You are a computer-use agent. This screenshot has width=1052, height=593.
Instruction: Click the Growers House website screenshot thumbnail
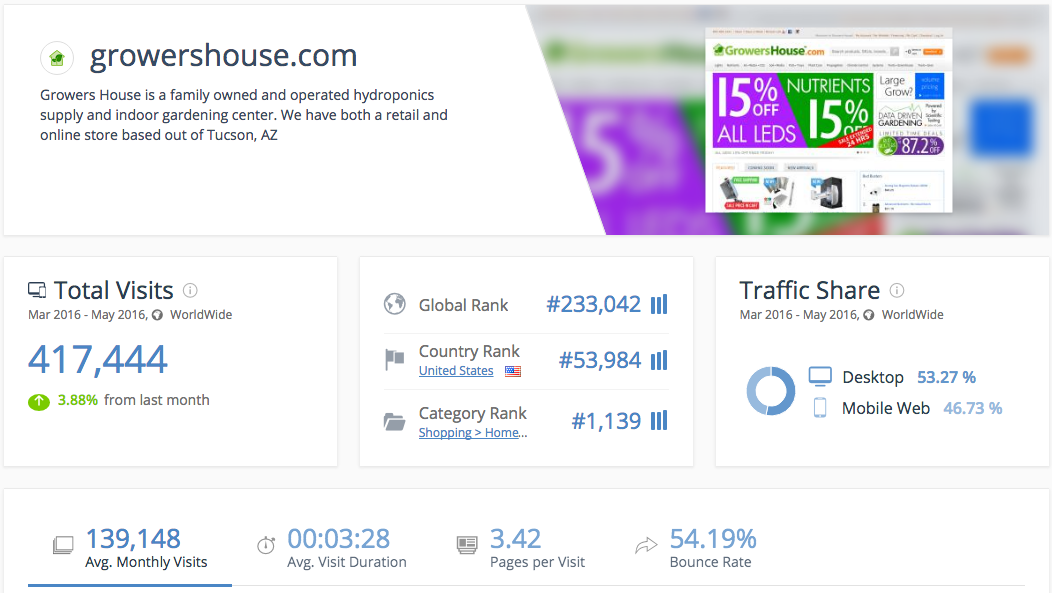(x=829, y=120)
